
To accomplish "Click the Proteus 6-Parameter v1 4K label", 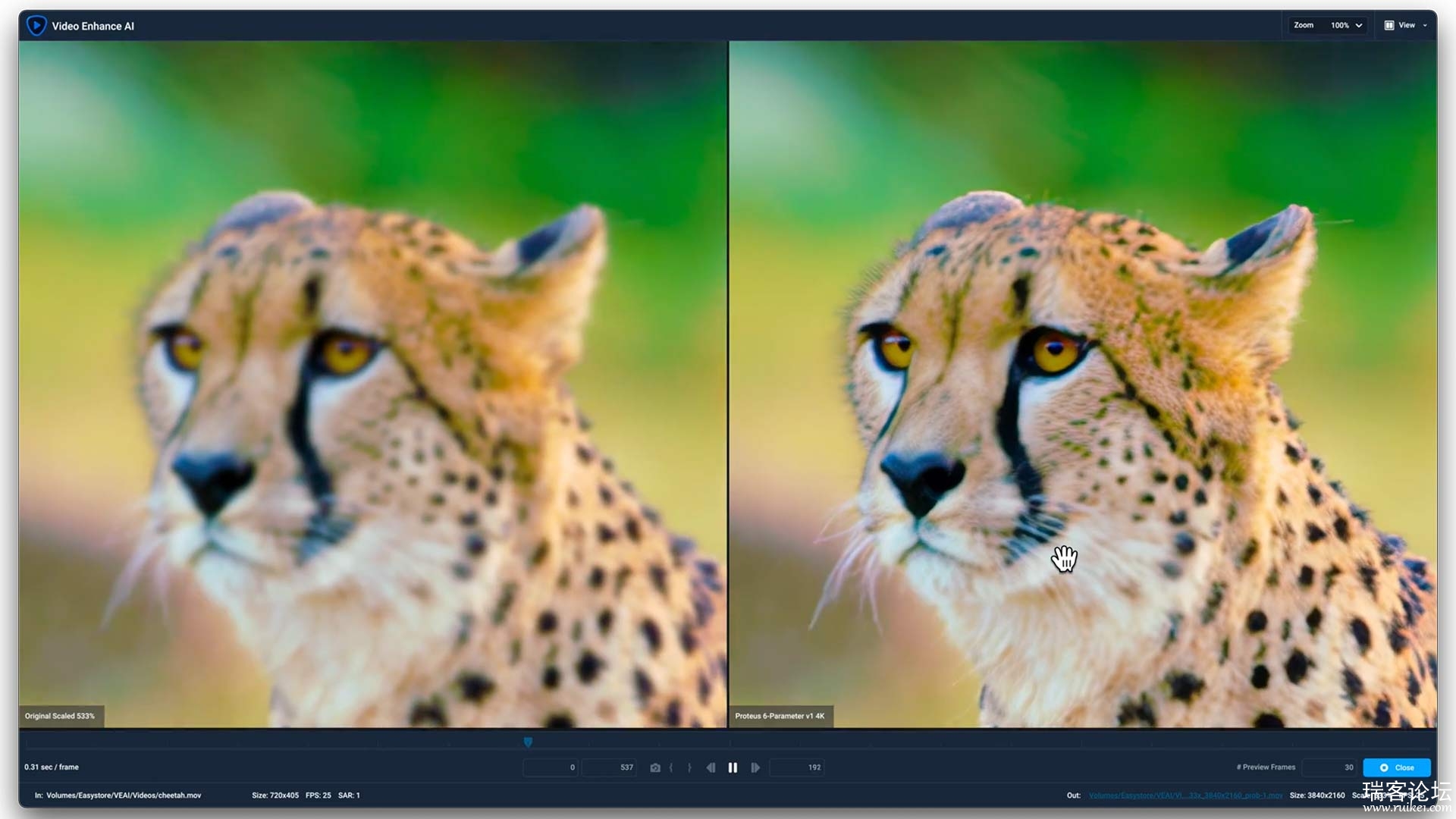I will point(780,716).
